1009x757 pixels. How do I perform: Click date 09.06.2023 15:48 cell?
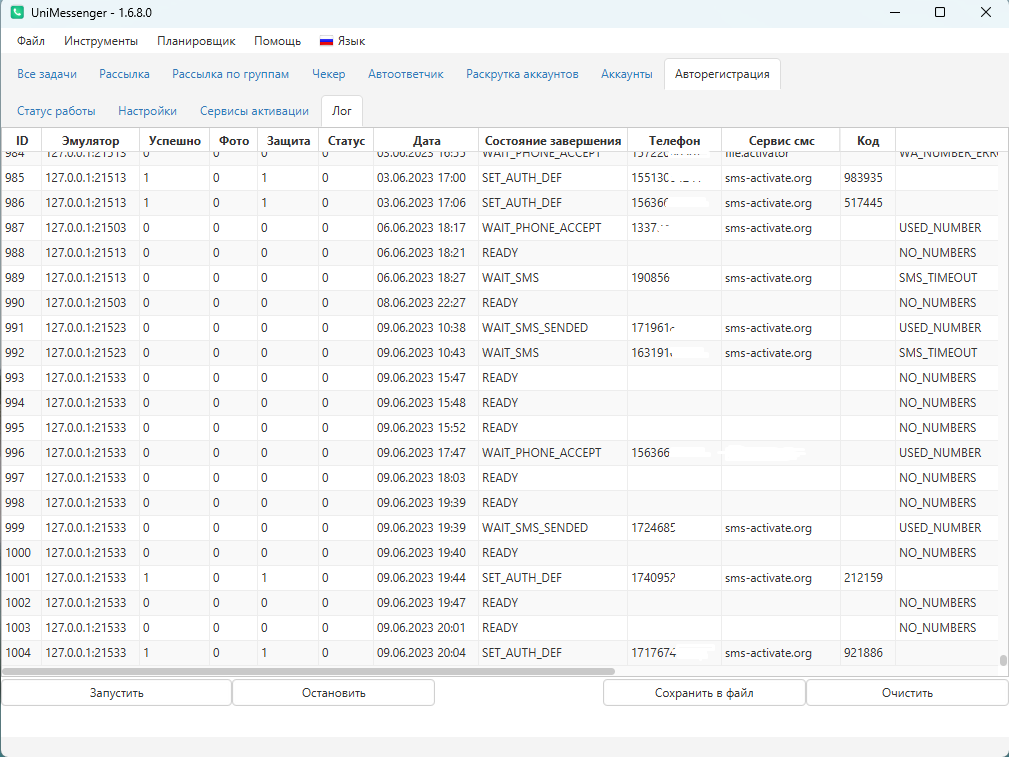tap(421, 403)
